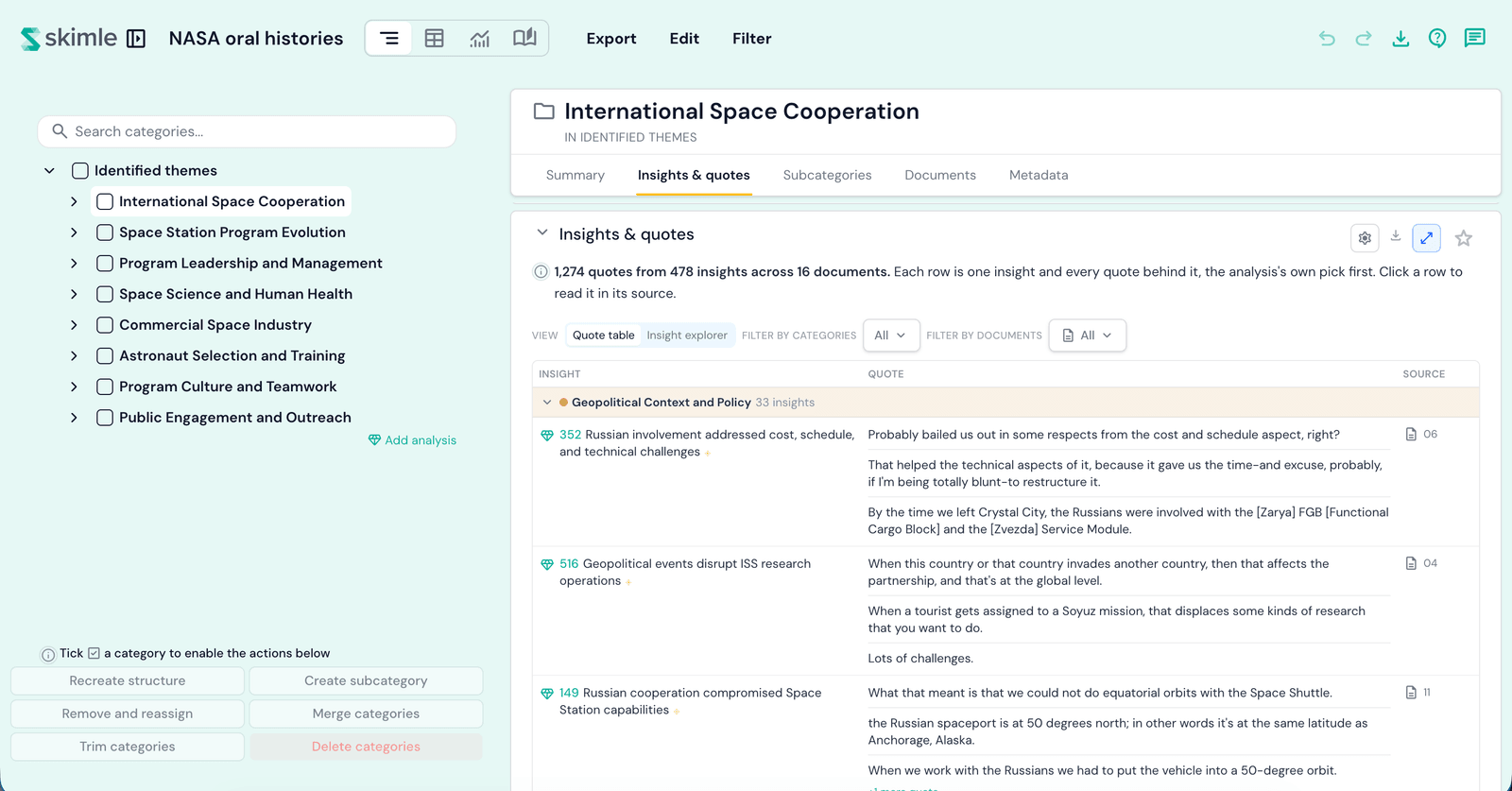This screenshot has width=1512, height=791.
Task: Switch to the outline list view icon
Action: [389, 39]
